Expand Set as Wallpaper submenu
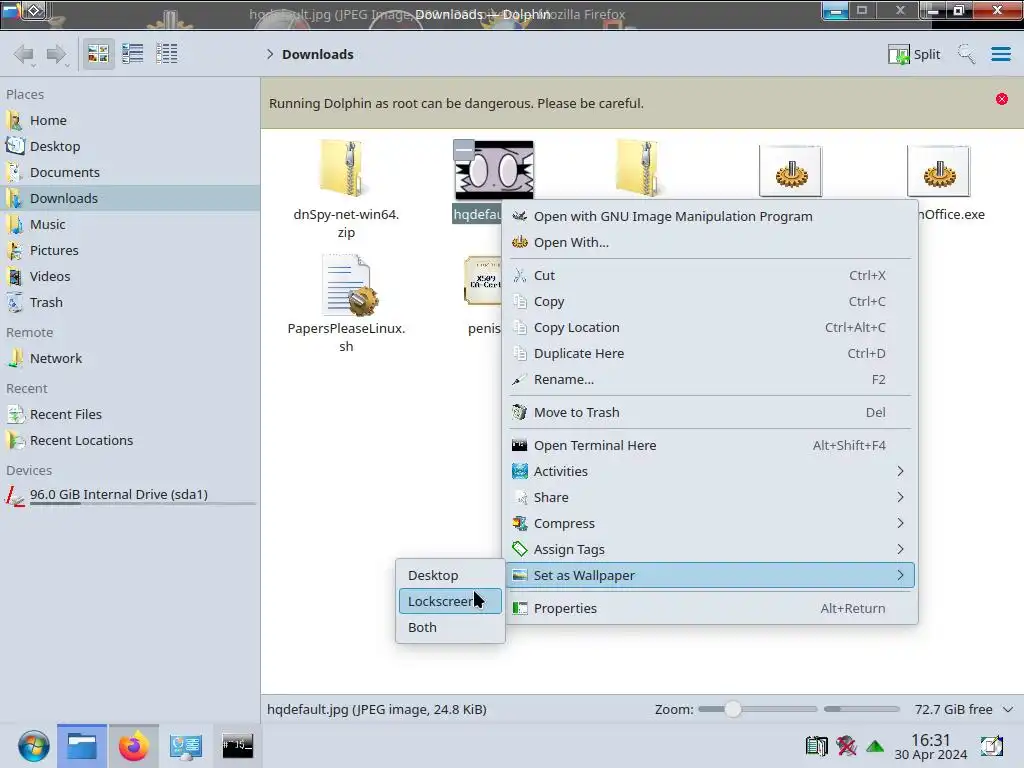This screenshot has width=1024, height=768. pyautogui.click(x=710, y=575)
